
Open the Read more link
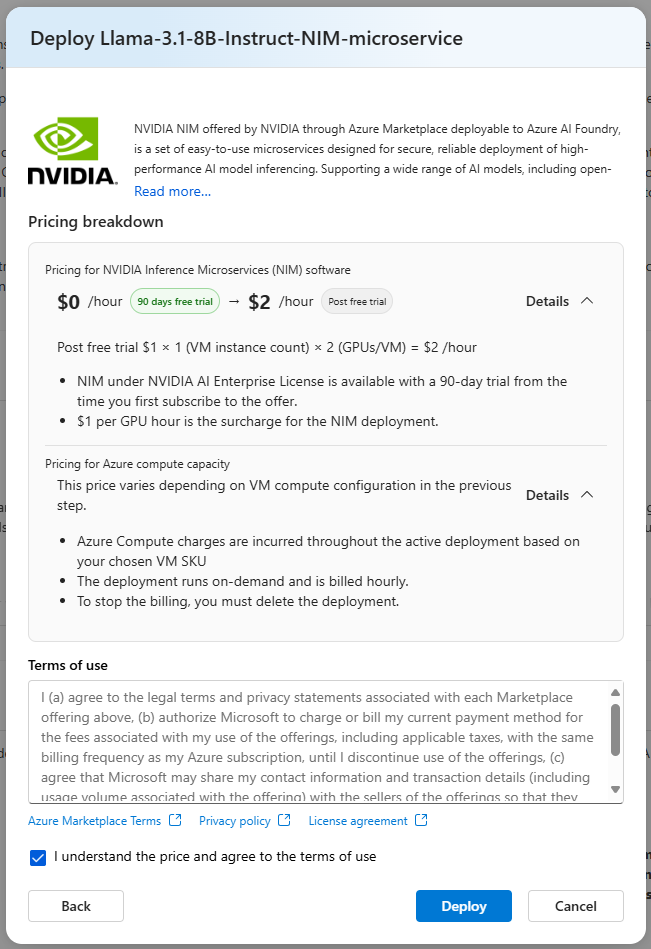pos(172,190)
